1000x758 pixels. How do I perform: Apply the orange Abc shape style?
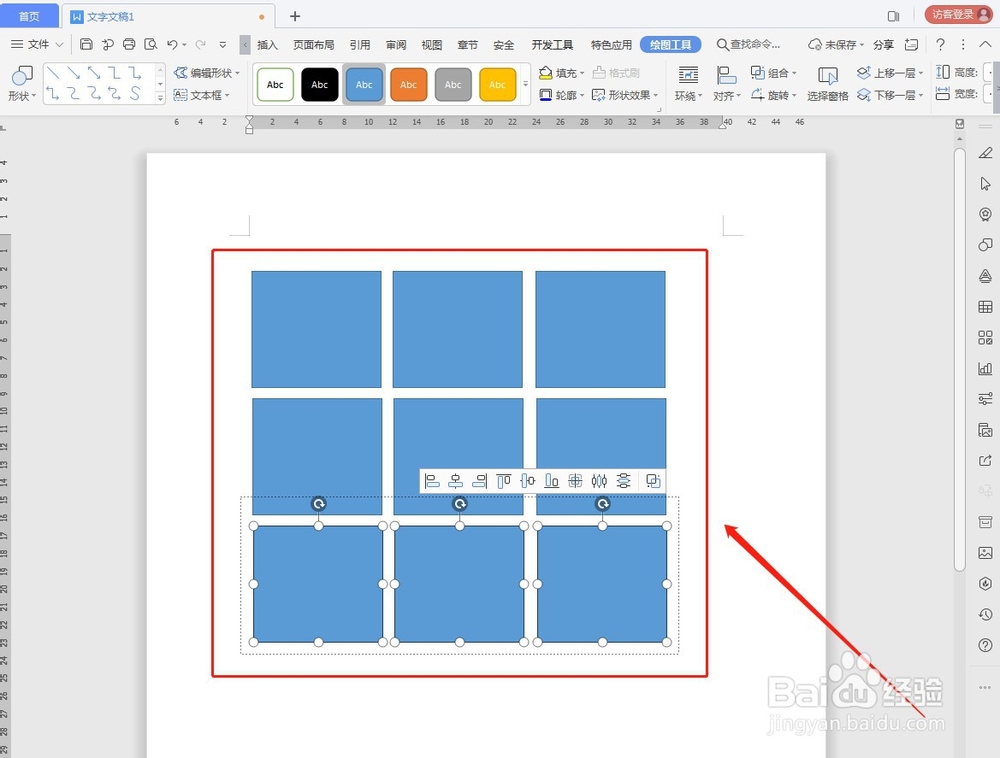coord(408,84)
